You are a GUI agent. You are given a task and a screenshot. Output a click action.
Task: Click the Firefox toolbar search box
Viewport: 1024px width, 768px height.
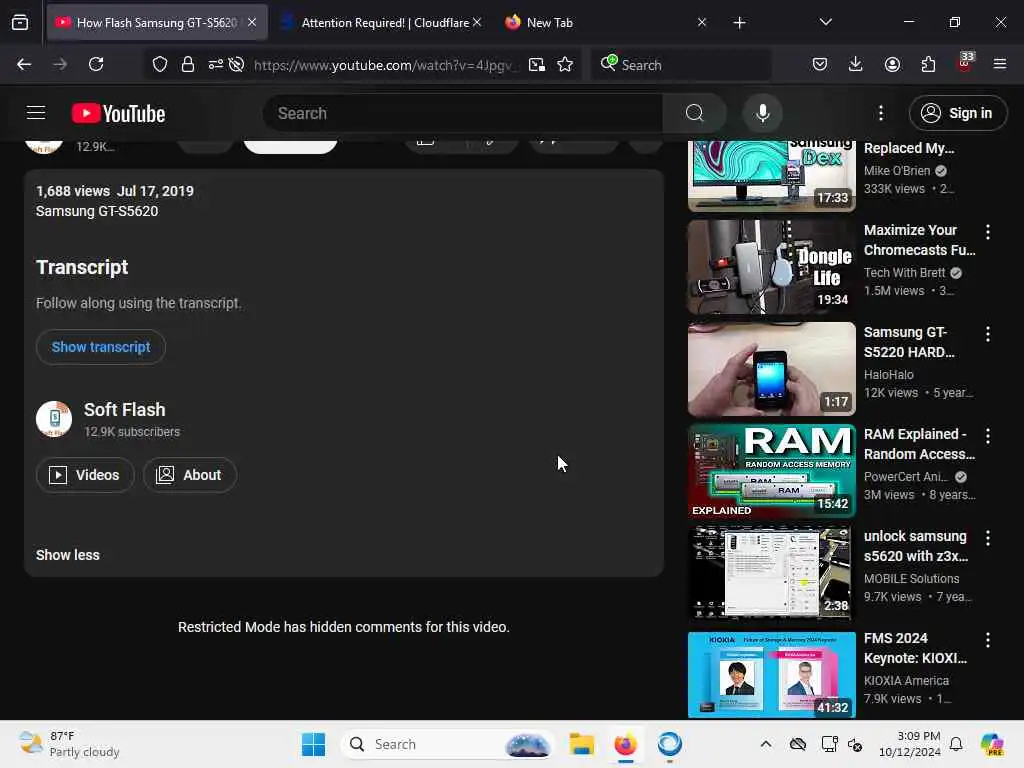pyautogui.click(x=681, y=64)
